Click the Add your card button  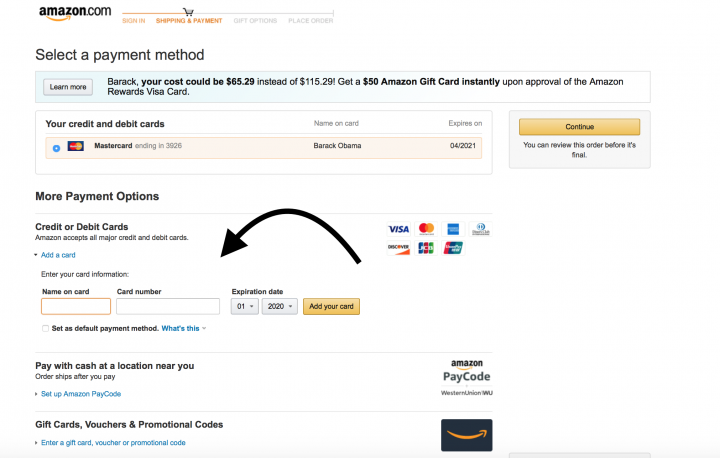coord(331,306)
